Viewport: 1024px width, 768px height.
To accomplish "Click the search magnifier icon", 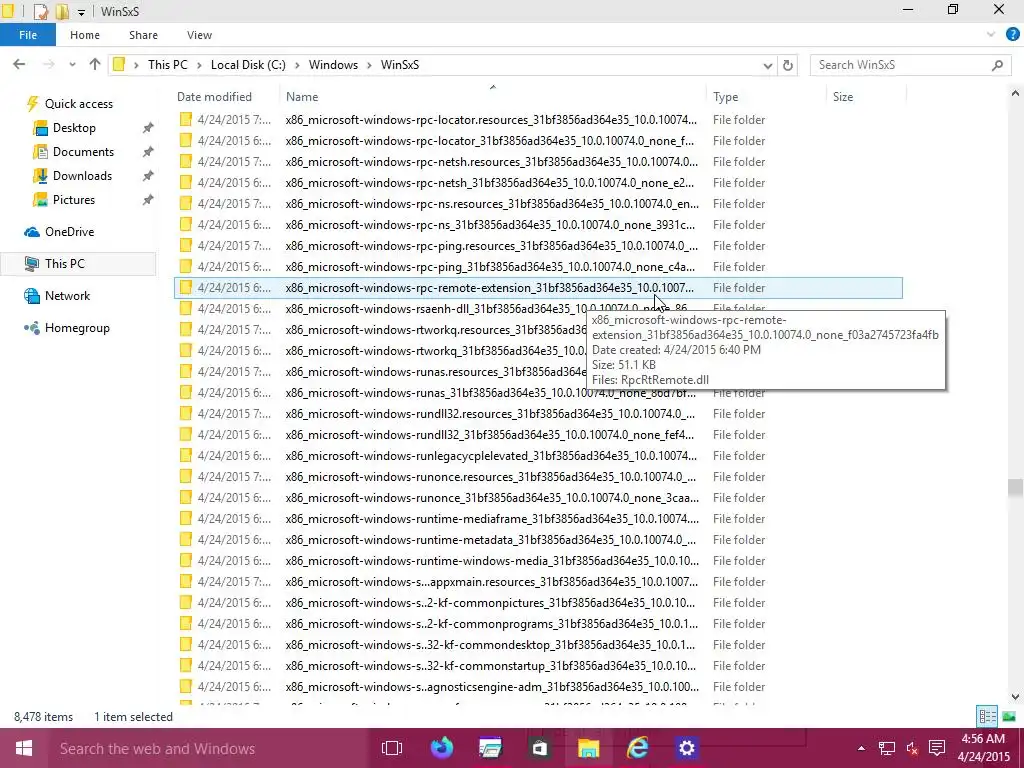I will point(997,65).
